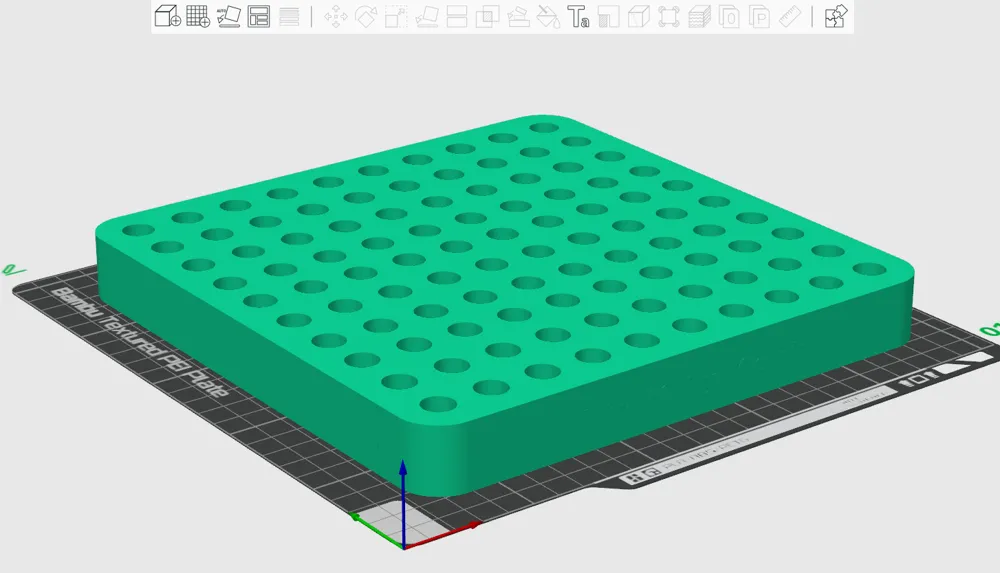1000x573 pixels.
Task: Select the Measure ruler tool
Action: coord(790,17)
